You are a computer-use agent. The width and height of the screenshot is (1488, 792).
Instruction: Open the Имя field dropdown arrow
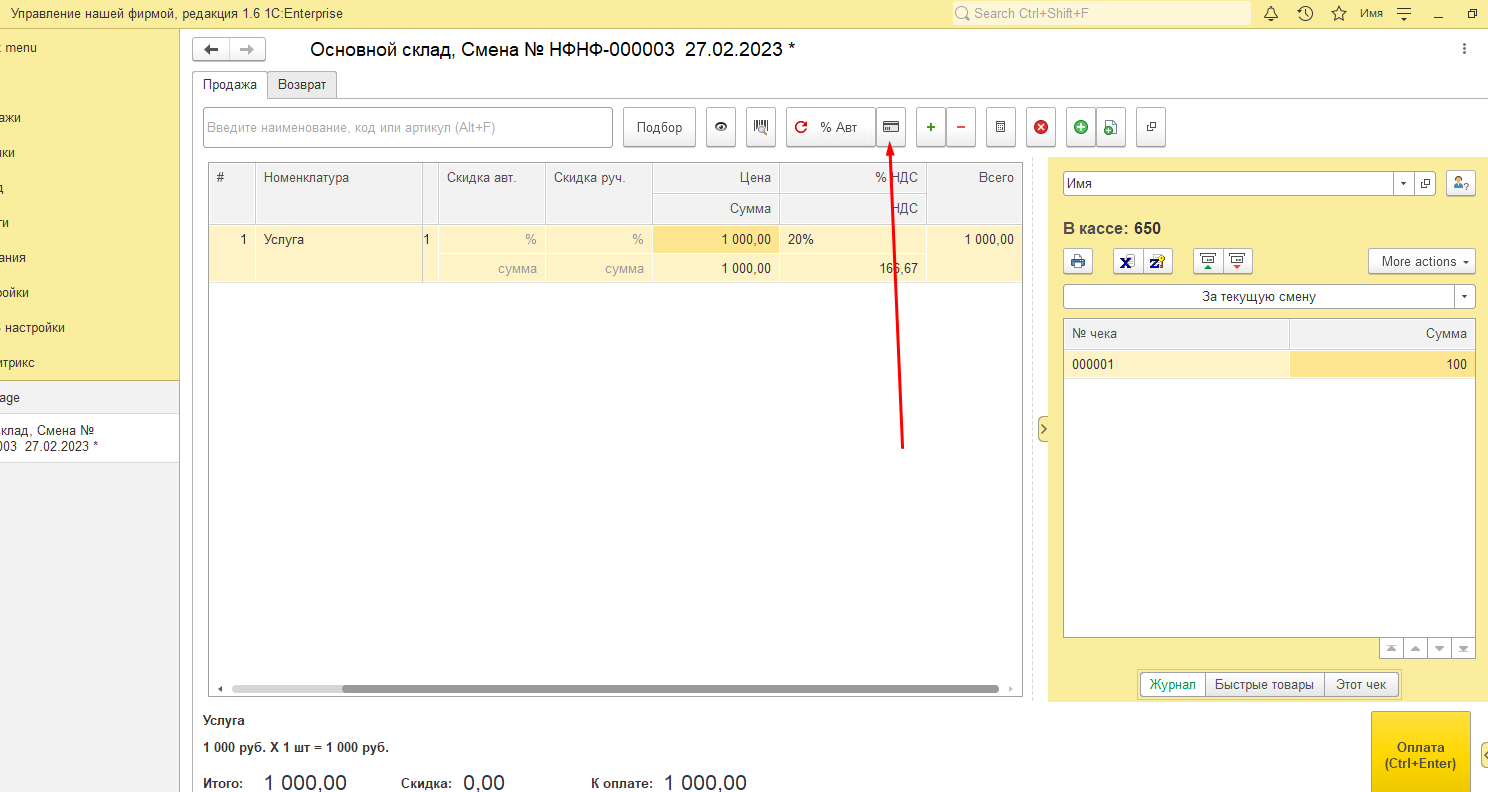coord(1403,184)
